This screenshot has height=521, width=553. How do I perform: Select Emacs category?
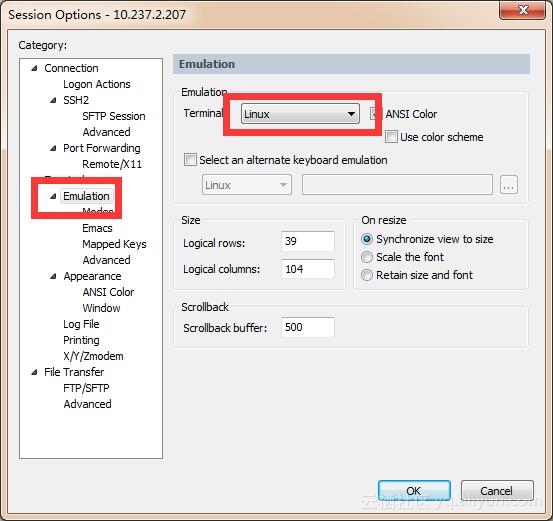[x=97, y=228]
